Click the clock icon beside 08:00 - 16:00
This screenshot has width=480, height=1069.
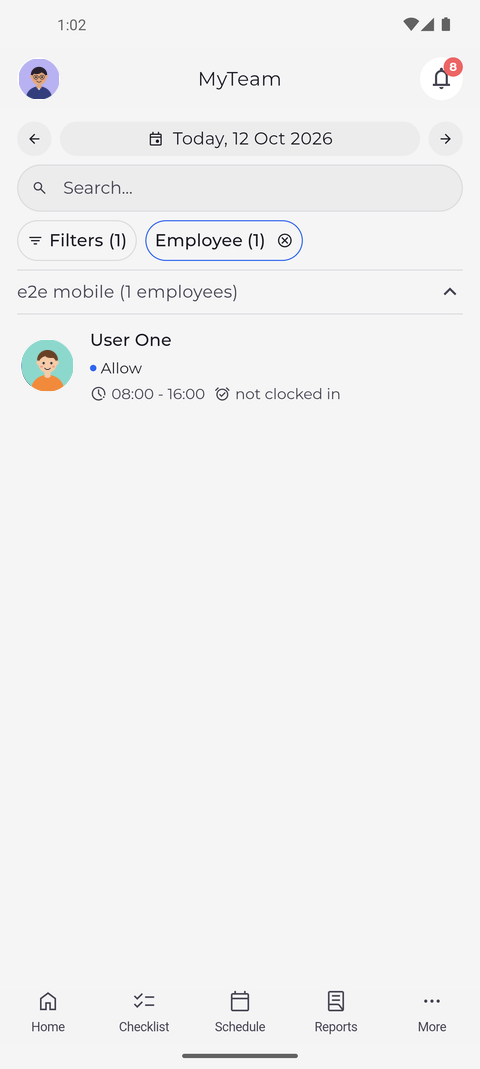click(98, 394)
